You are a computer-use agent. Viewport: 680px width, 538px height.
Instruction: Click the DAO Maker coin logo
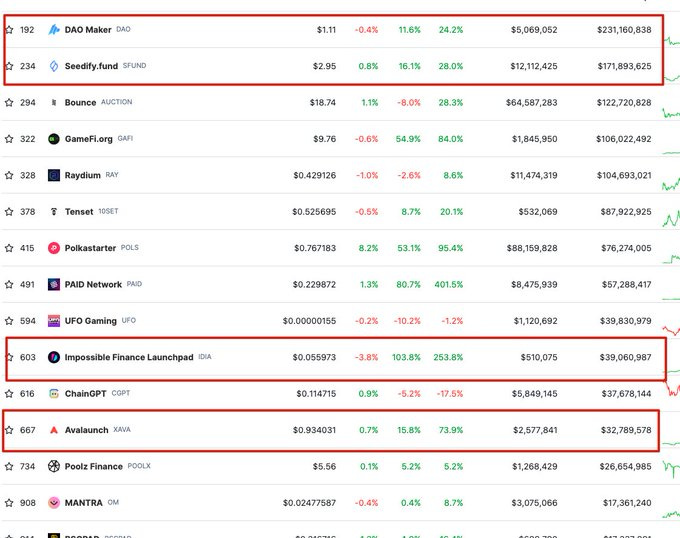[x=54, y=30]
